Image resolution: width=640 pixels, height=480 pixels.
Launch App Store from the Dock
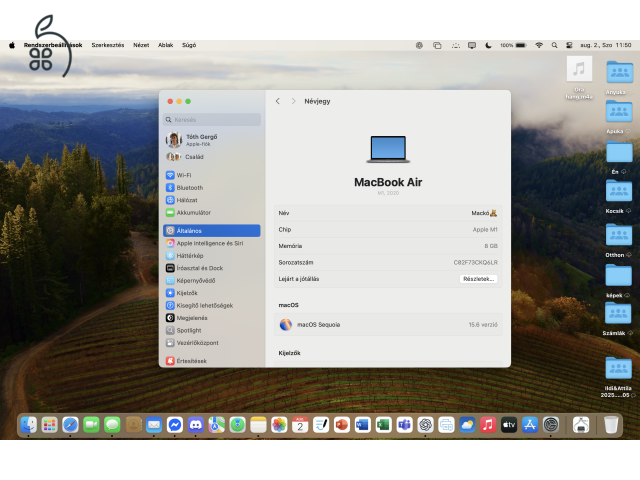click(530, 425)
